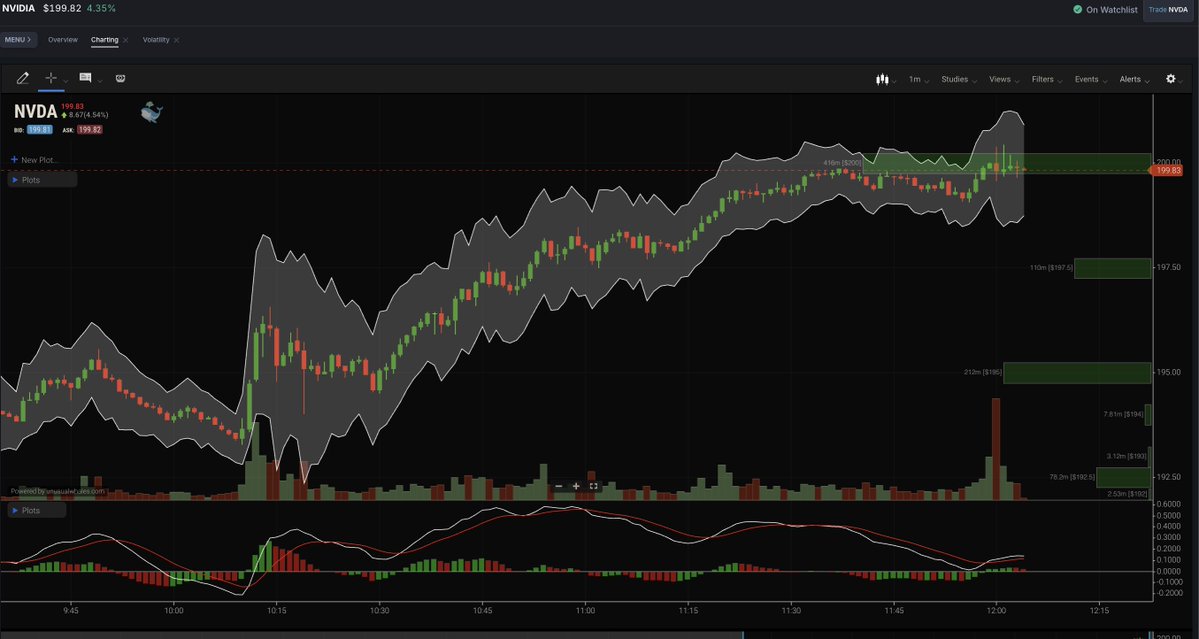Open chart settings gear

pyautogui.click(x=1170, y=79)
